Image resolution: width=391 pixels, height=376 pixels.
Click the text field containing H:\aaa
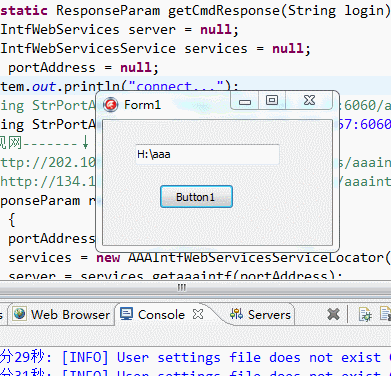point(207,154)
